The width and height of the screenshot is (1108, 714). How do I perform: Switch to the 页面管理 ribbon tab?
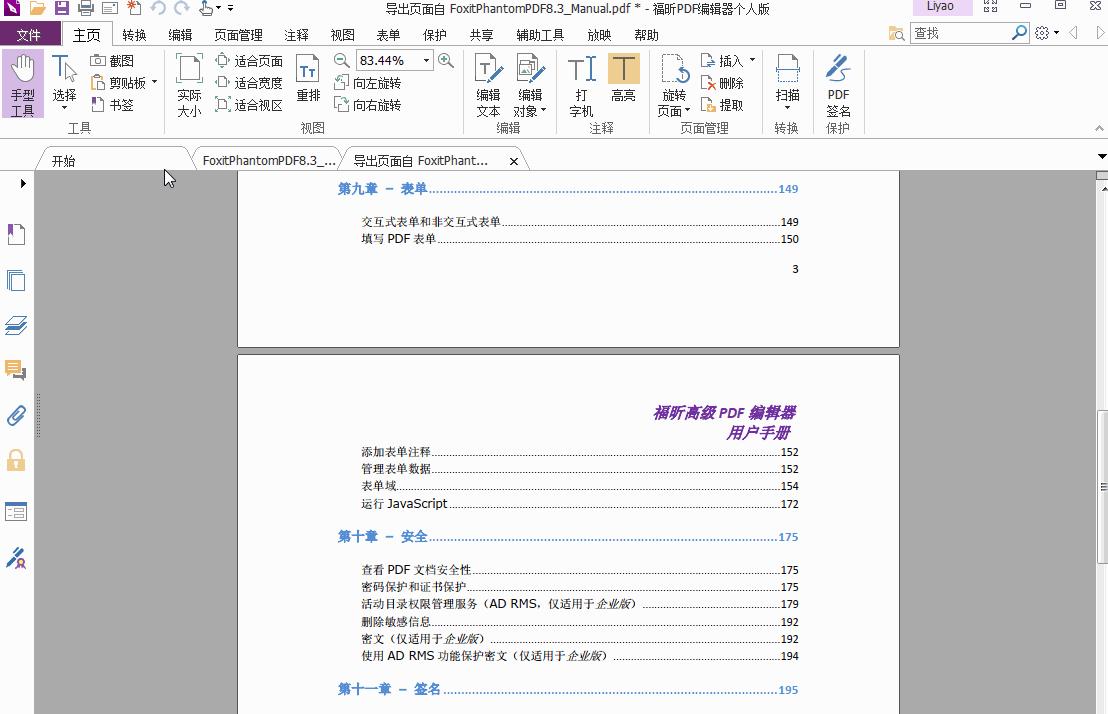click(x=237, y=34)
